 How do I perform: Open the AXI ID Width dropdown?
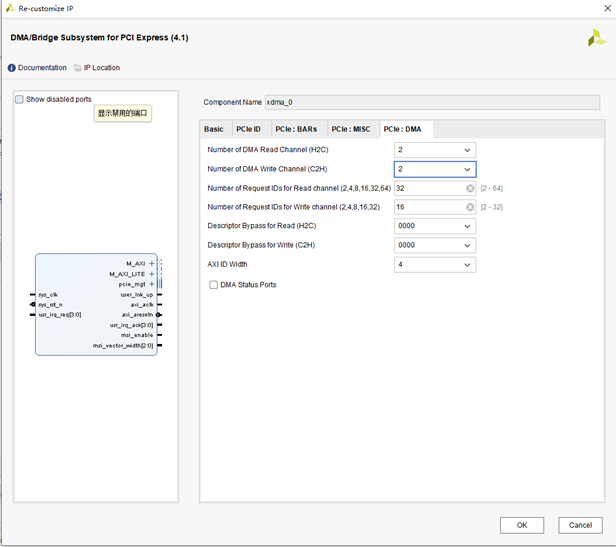pyautogui.click(x=435, y=264)
